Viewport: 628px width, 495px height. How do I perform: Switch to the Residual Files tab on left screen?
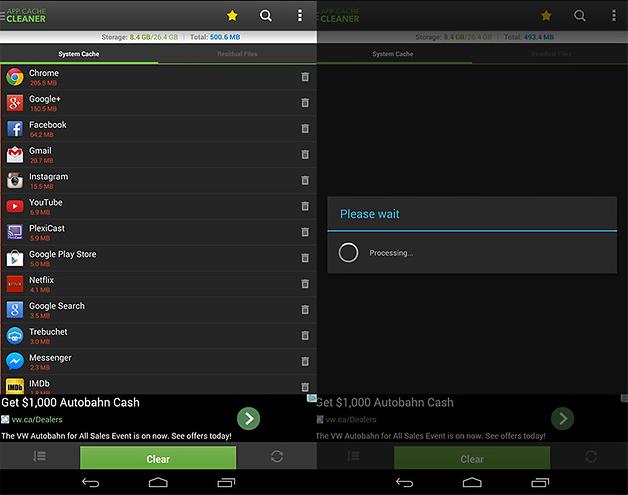click(x=237, y=54)
